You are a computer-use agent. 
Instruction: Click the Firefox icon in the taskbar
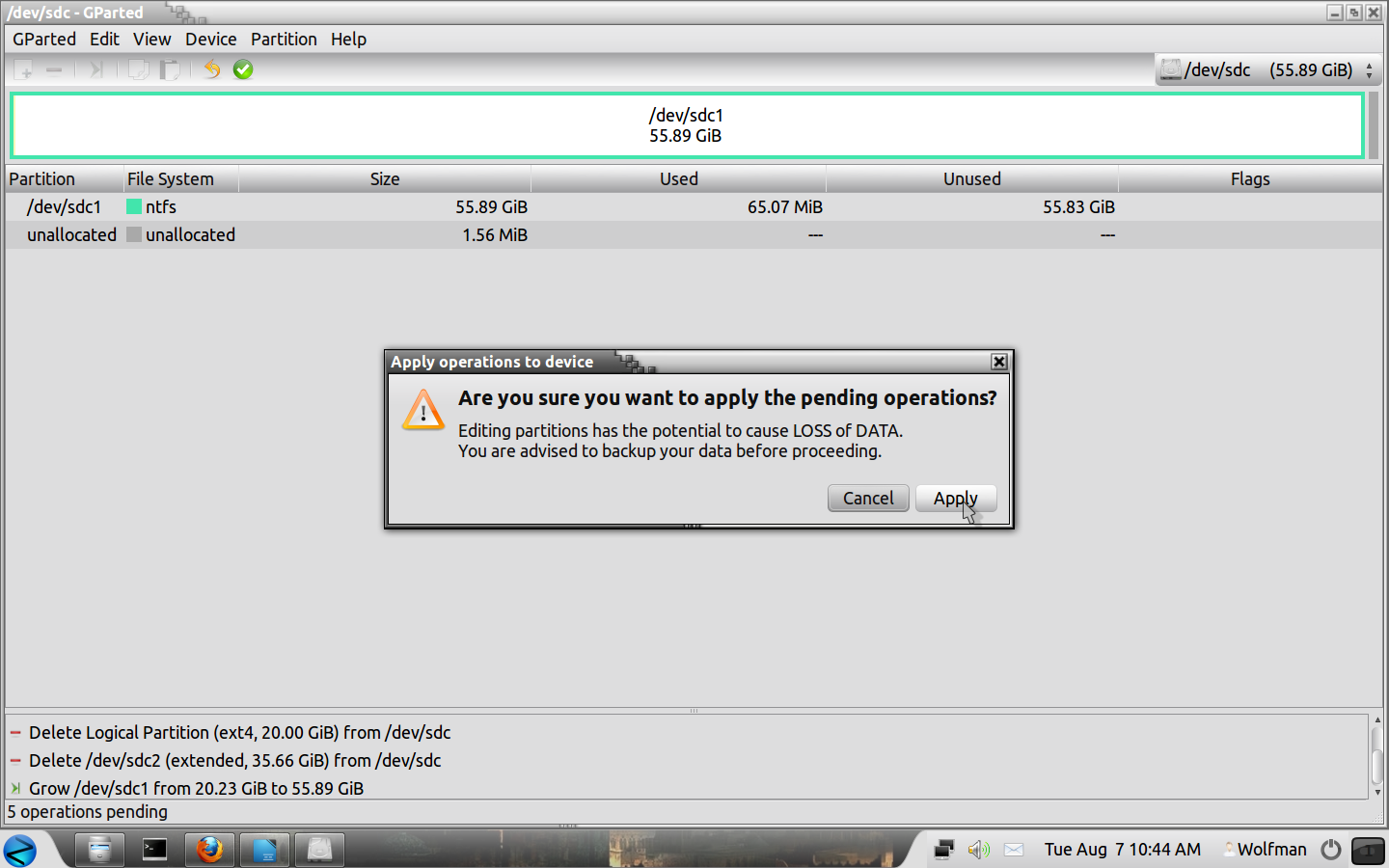tap(209, 850)
